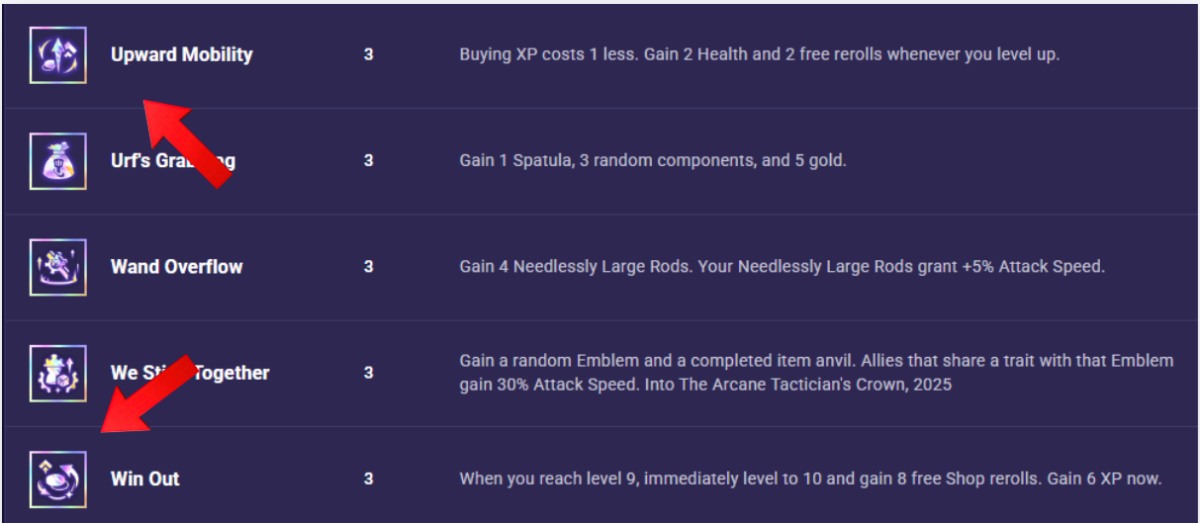Viewport: 1200px width, 523px height.
Task: Select tier number in Win Out row
Action: click(369, 479)
